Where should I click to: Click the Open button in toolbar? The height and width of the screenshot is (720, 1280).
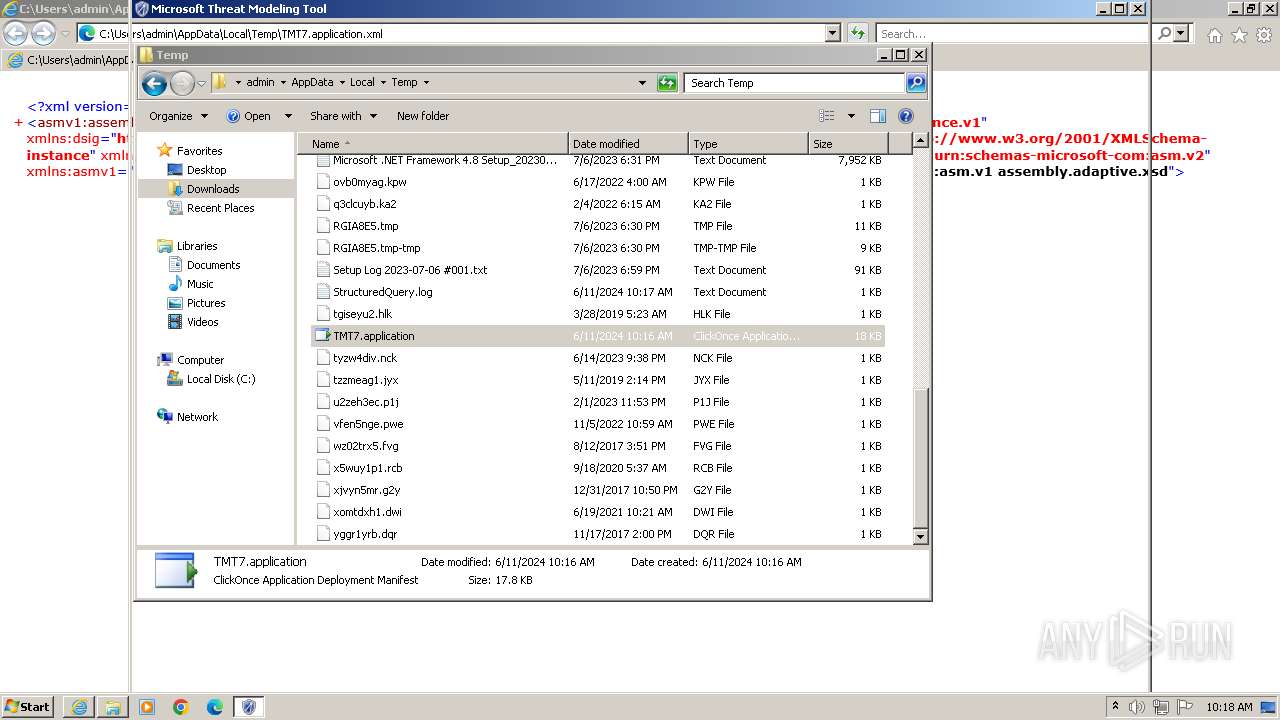tap(249, 116)
